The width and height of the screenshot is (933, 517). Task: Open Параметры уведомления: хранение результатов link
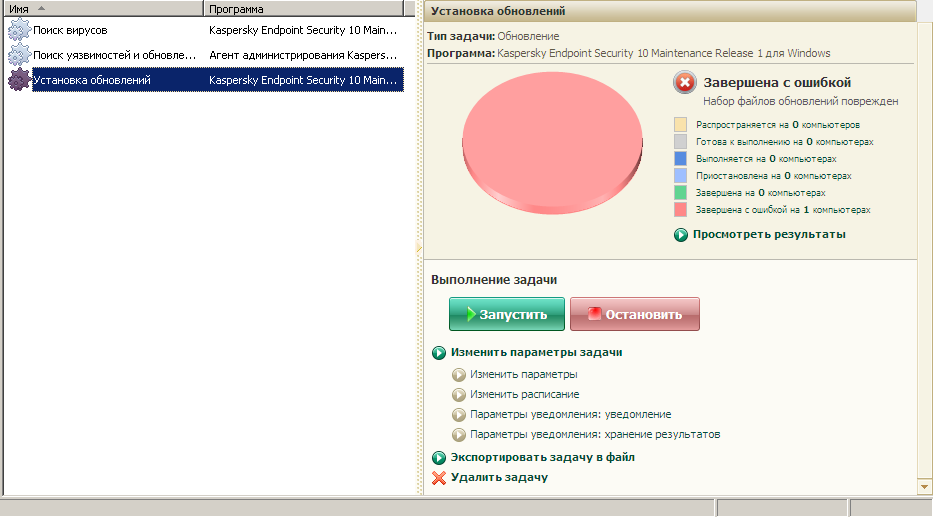[595, 434]
